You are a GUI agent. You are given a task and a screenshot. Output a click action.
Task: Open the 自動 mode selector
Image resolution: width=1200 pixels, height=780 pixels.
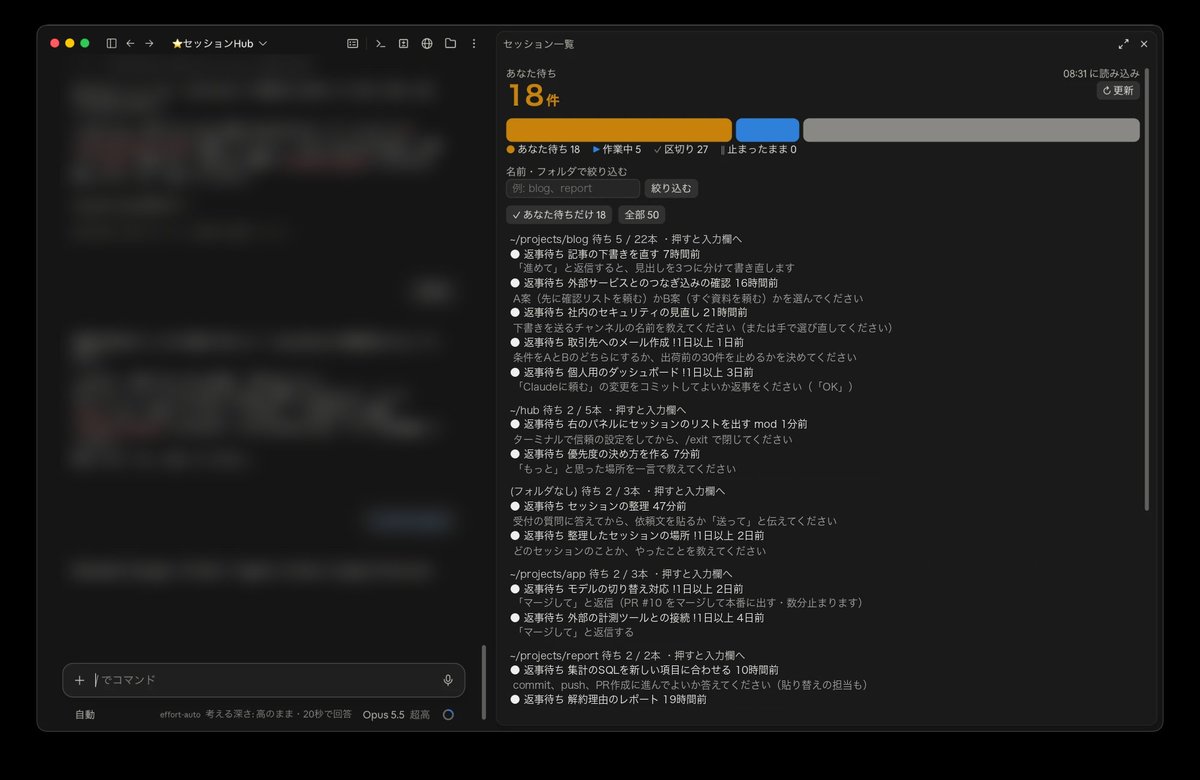[x=85, y=715]
